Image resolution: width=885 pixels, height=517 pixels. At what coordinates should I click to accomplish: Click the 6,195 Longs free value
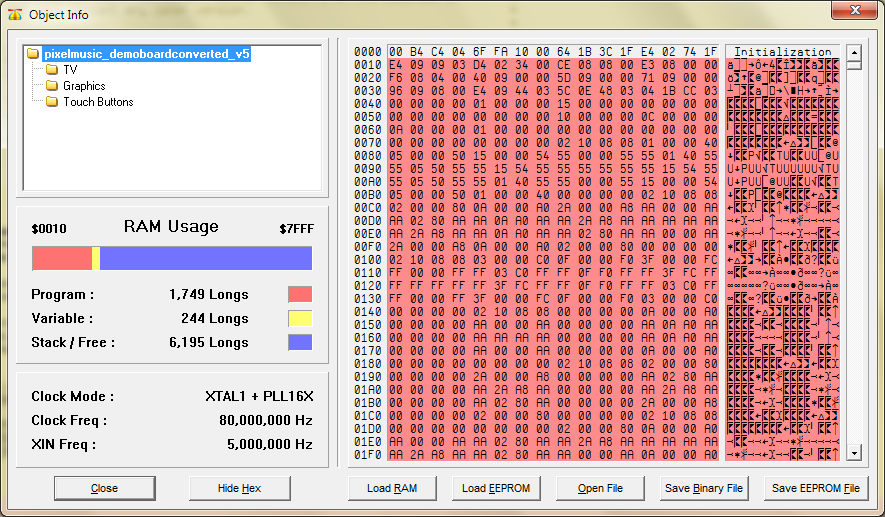[209, 343]
